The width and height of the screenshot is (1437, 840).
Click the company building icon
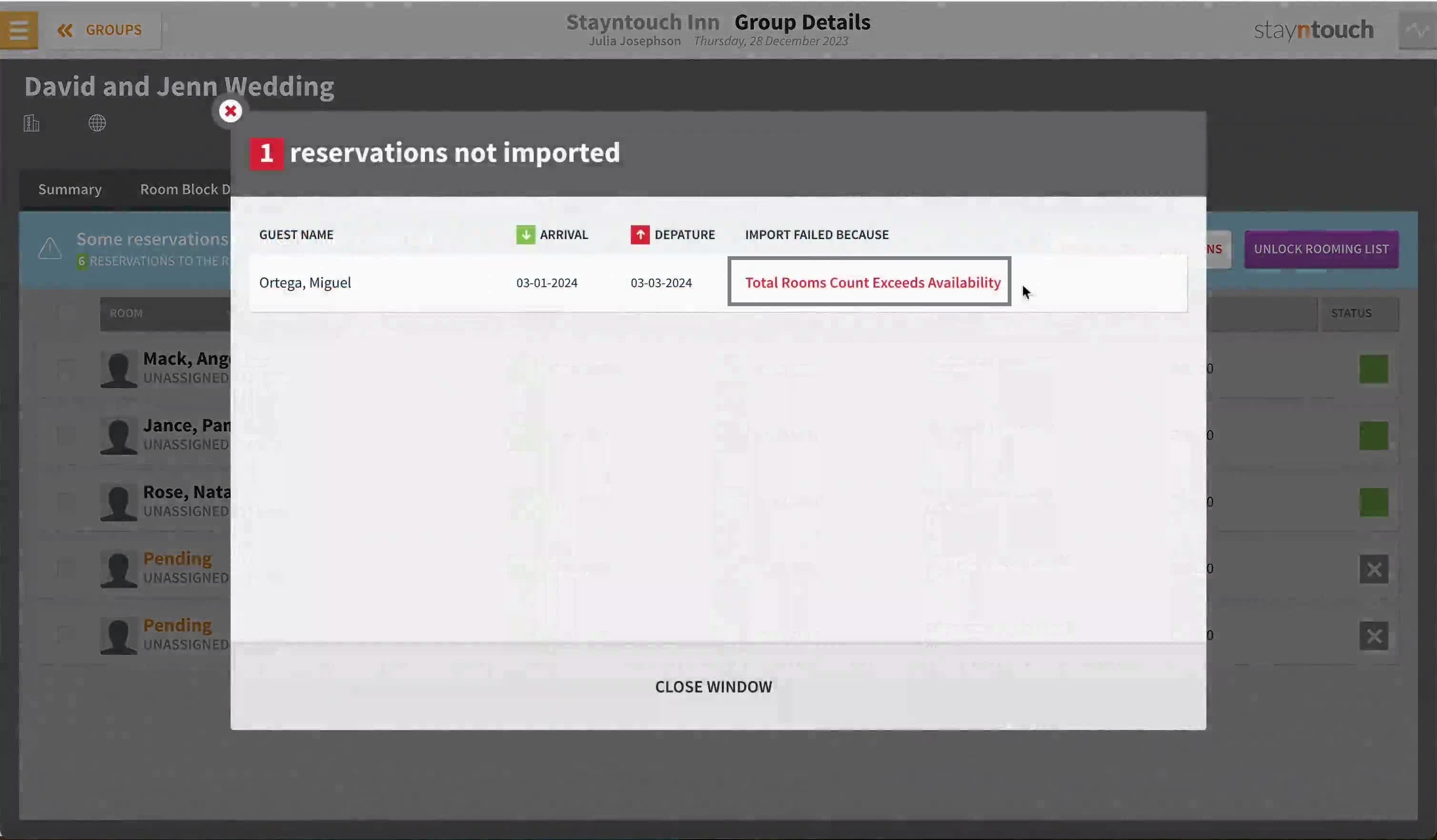tap(31, 123)
